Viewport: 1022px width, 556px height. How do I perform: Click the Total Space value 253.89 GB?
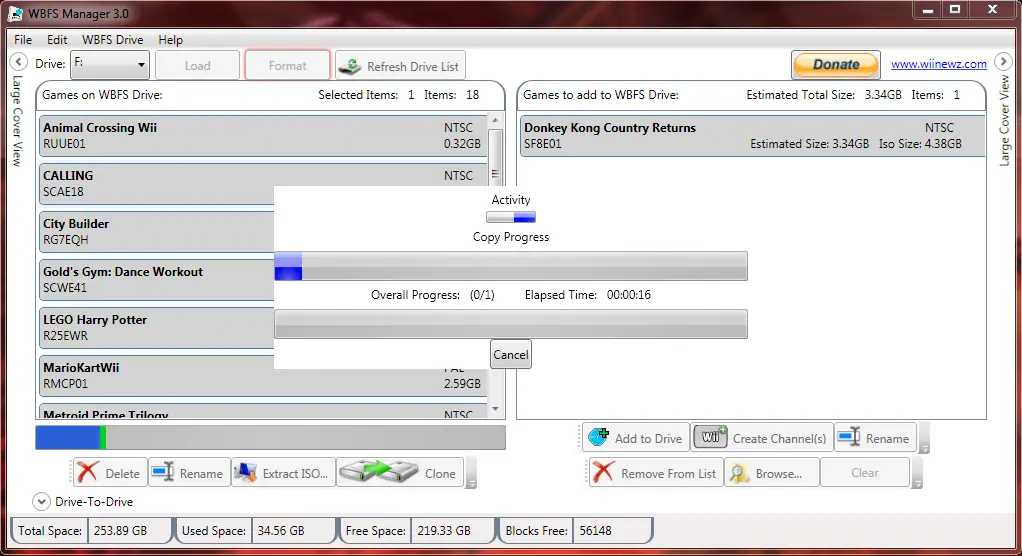pyautogui.click(x=120, y=531)
